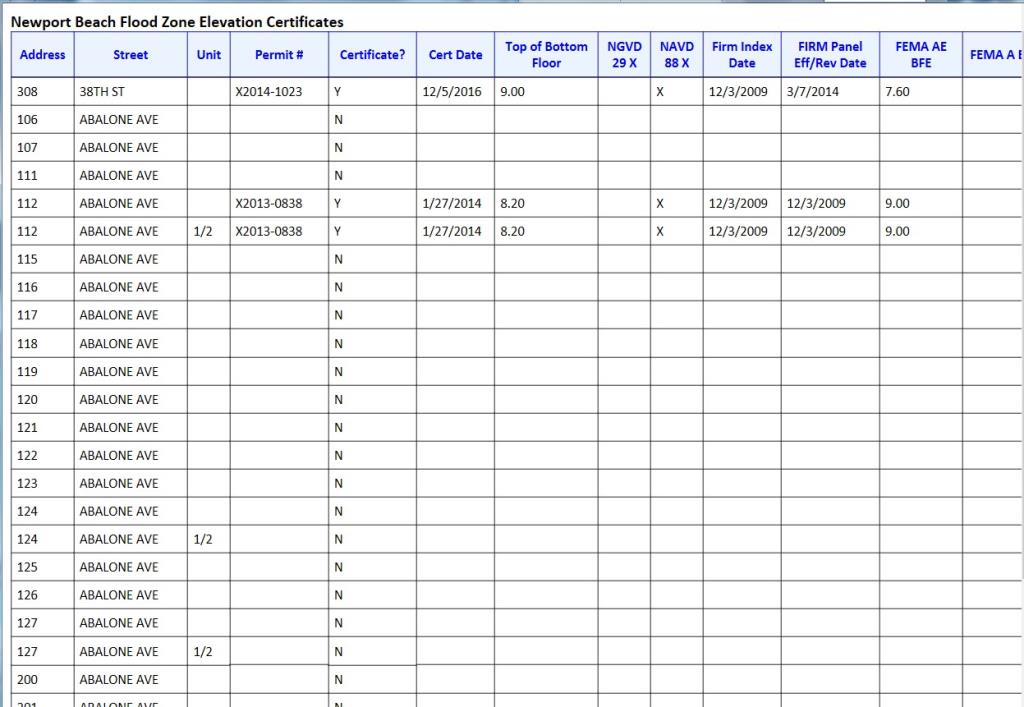
Task: Click the 3/7/2014 FIRM panel date cell
Action: [813, 92]
